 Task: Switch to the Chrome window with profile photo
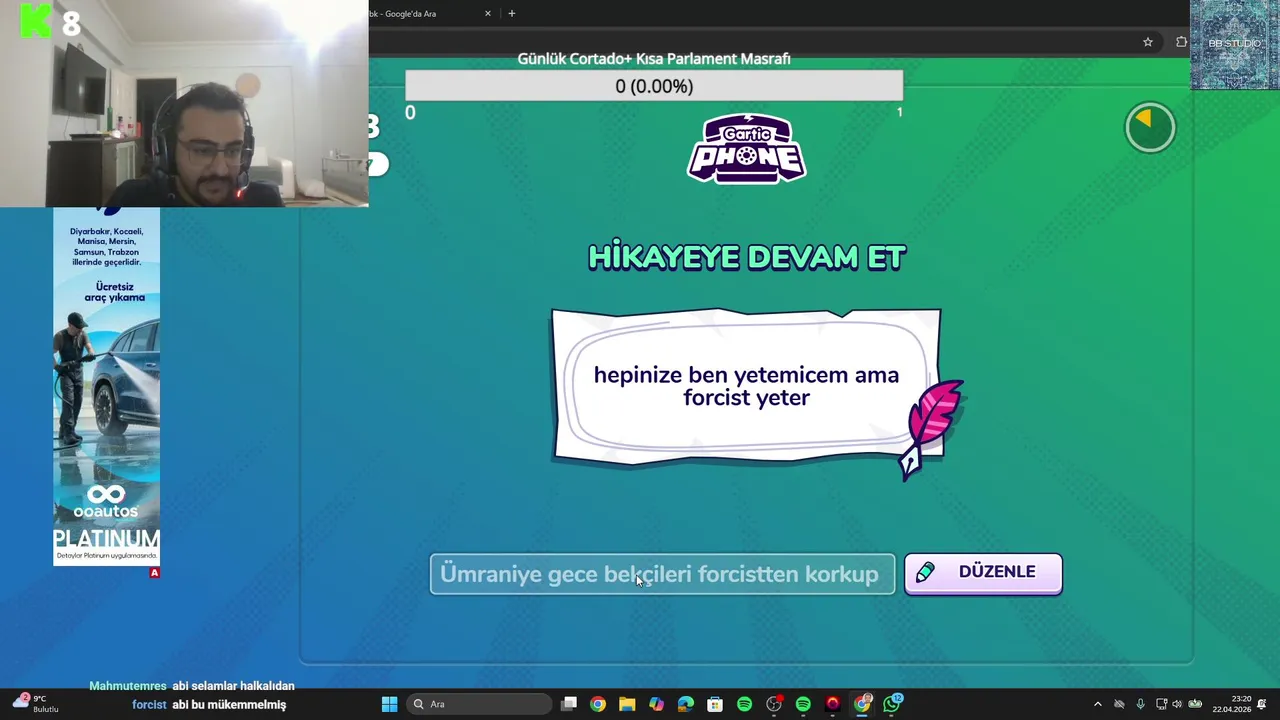pyautogui.click(x=862, y=704)
